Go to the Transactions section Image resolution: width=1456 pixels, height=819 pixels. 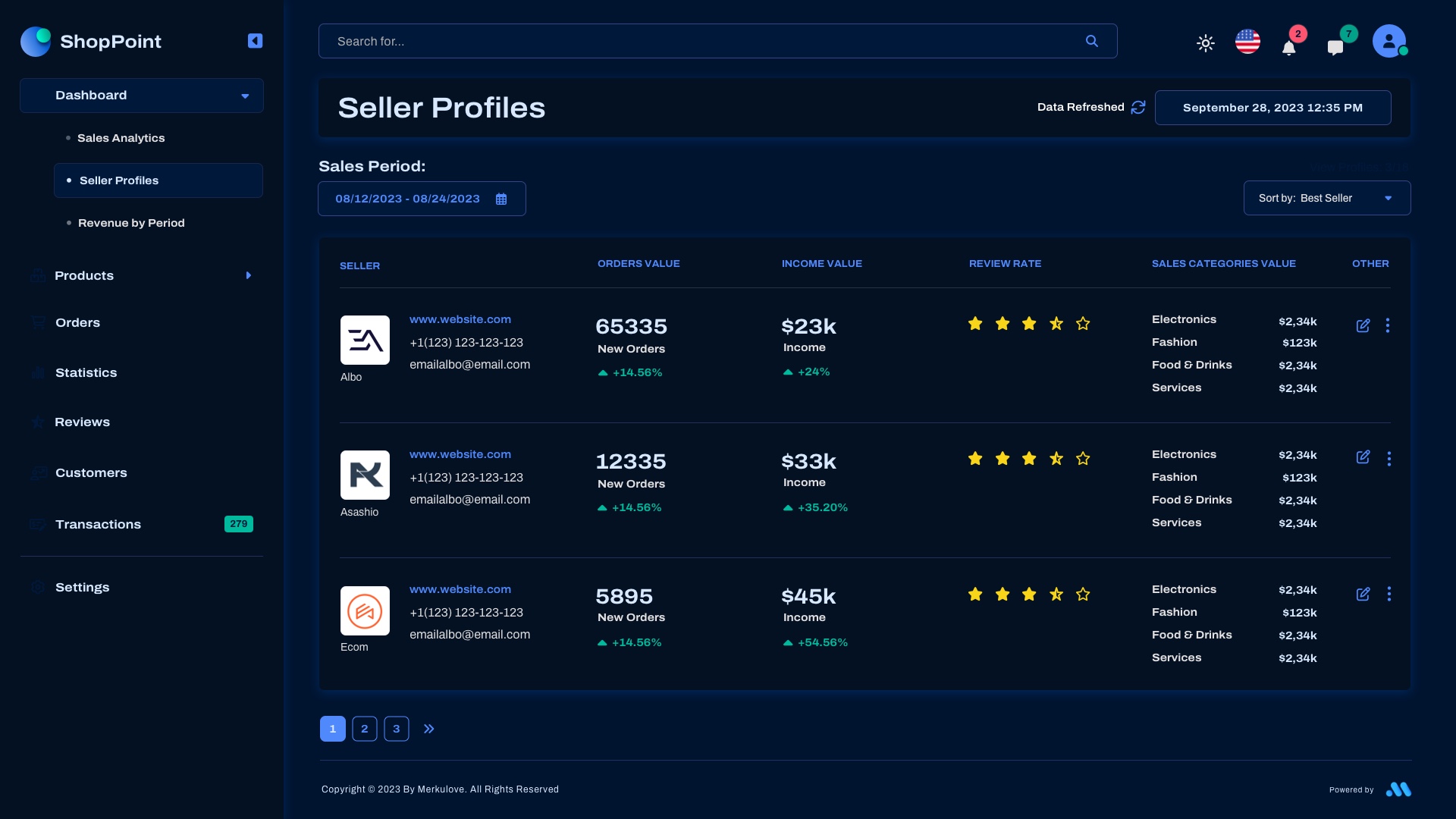tap(98, 524)
